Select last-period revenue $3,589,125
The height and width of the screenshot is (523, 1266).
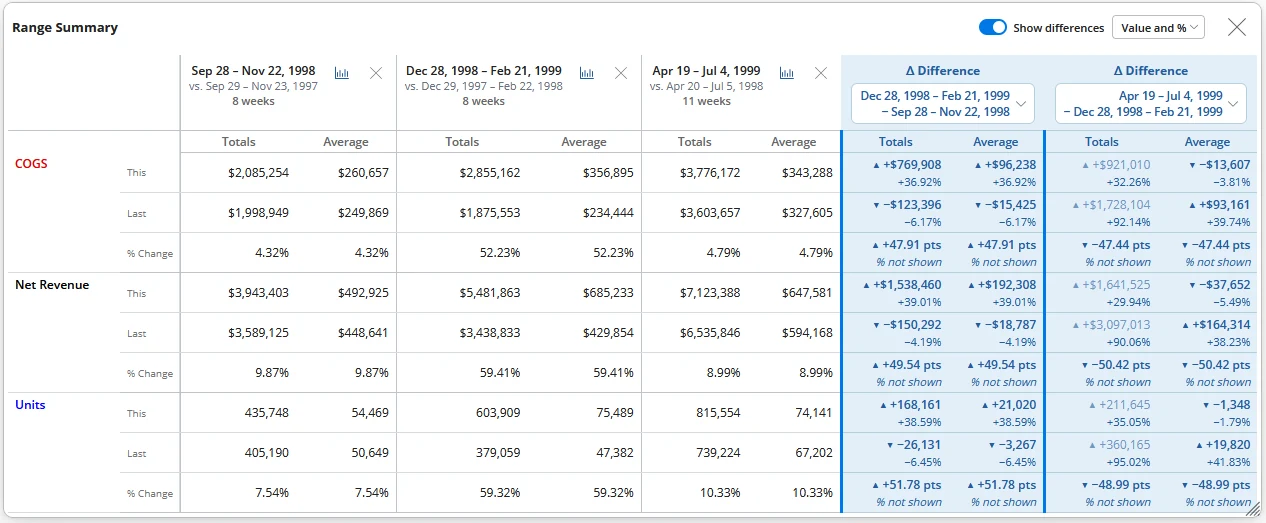coord(258,333)
